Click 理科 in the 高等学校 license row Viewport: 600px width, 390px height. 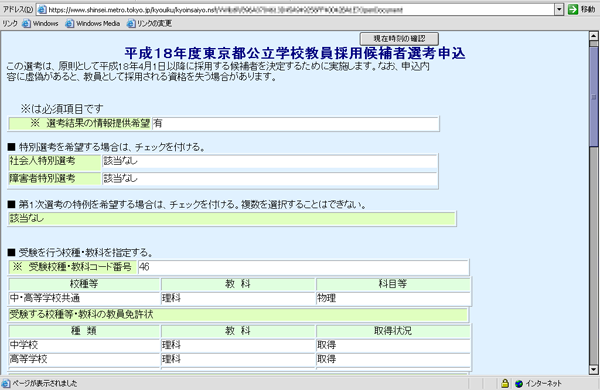pos(237,359)
